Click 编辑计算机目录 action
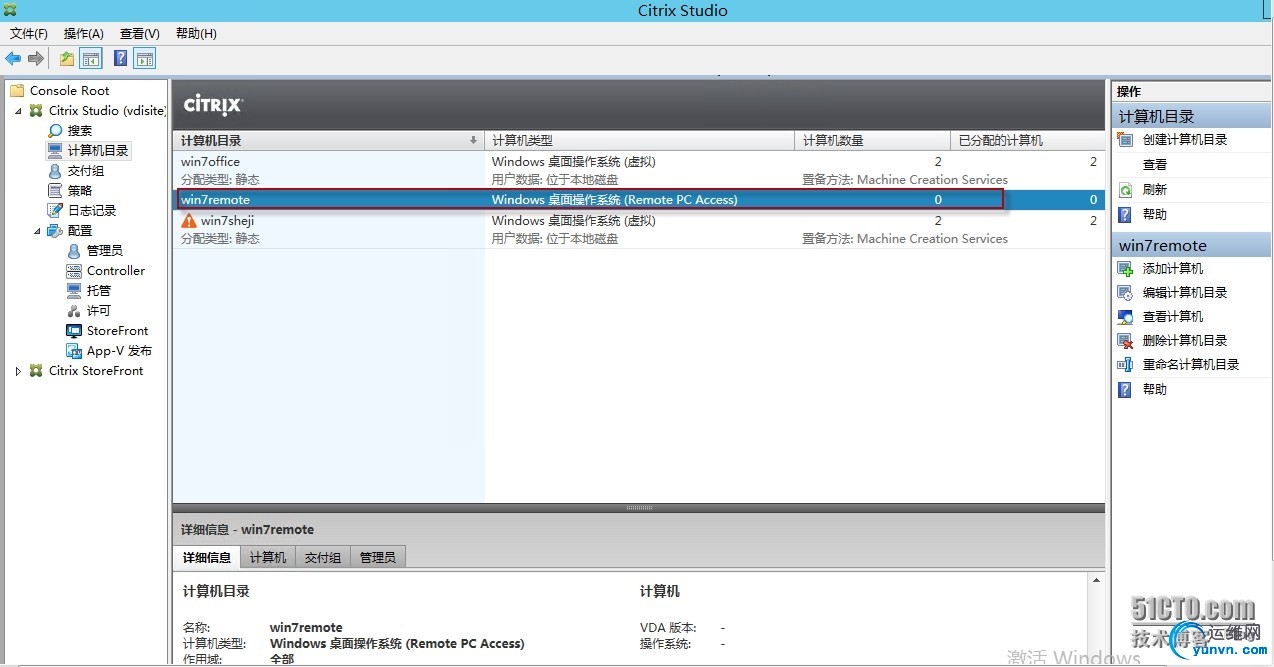 pyautogui.click(x=1185, y=293)
